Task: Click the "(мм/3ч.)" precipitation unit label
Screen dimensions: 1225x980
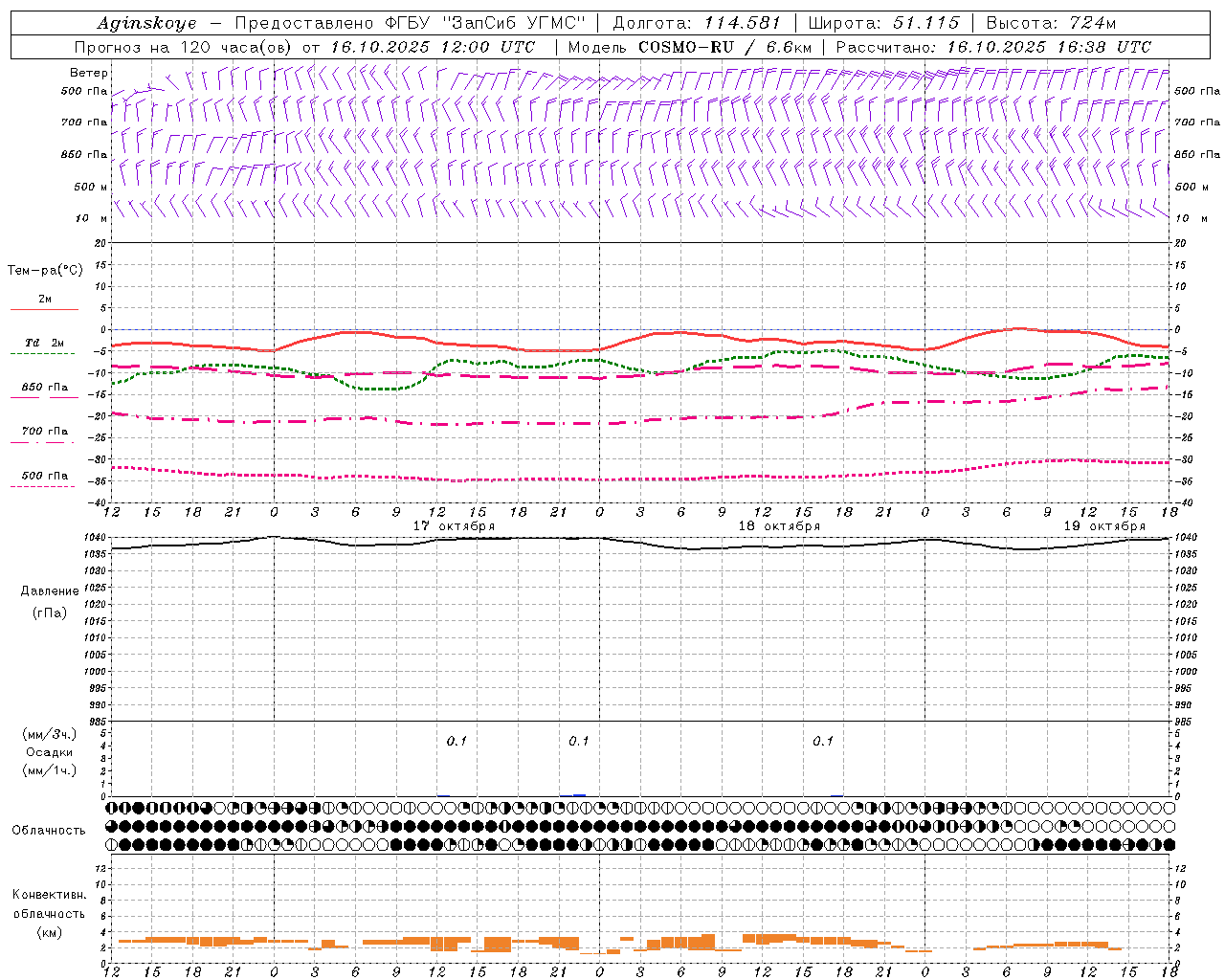Action: (x=50, y=734)
